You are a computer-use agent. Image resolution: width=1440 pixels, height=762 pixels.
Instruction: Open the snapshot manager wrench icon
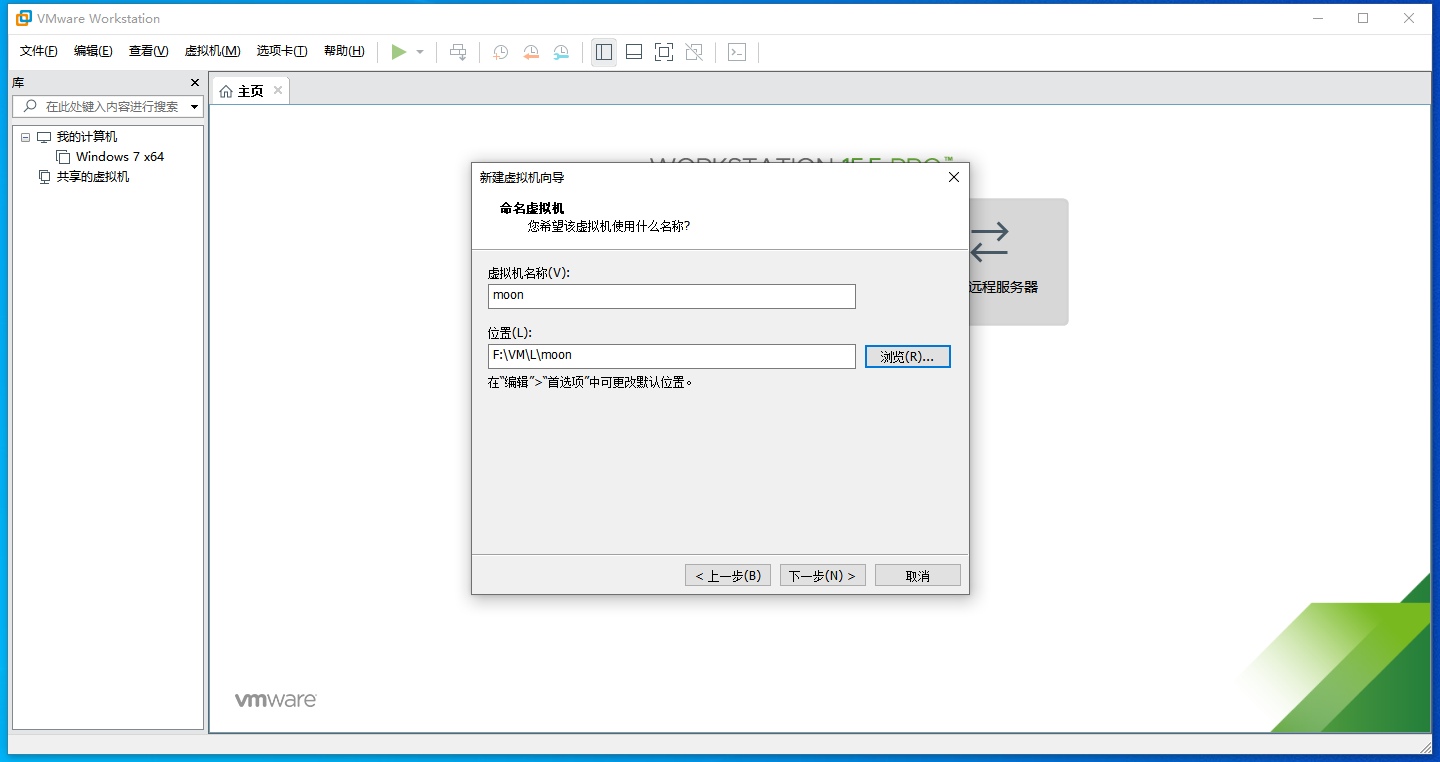[x=562, y=52]
